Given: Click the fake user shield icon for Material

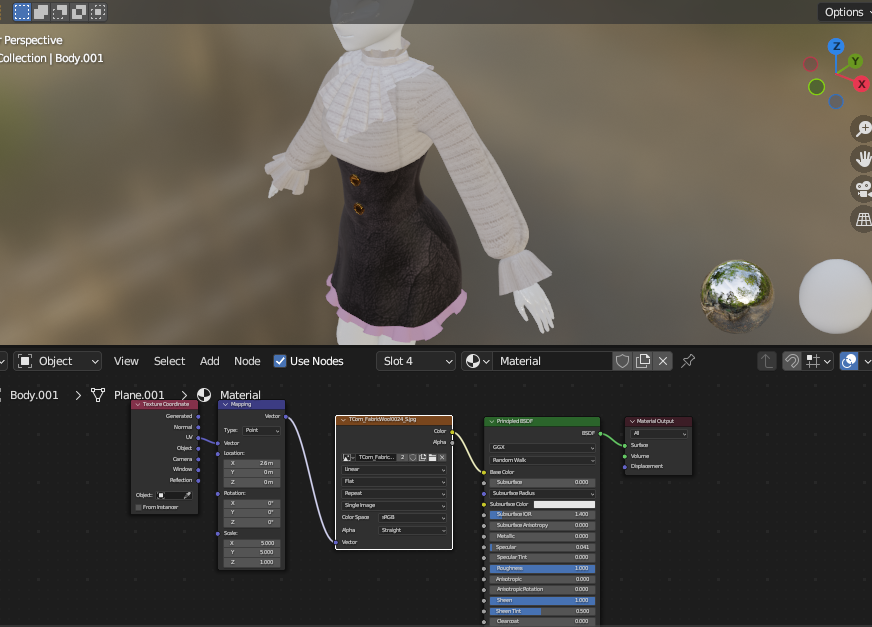Looking at the screenshot, I should click(622, 361).
